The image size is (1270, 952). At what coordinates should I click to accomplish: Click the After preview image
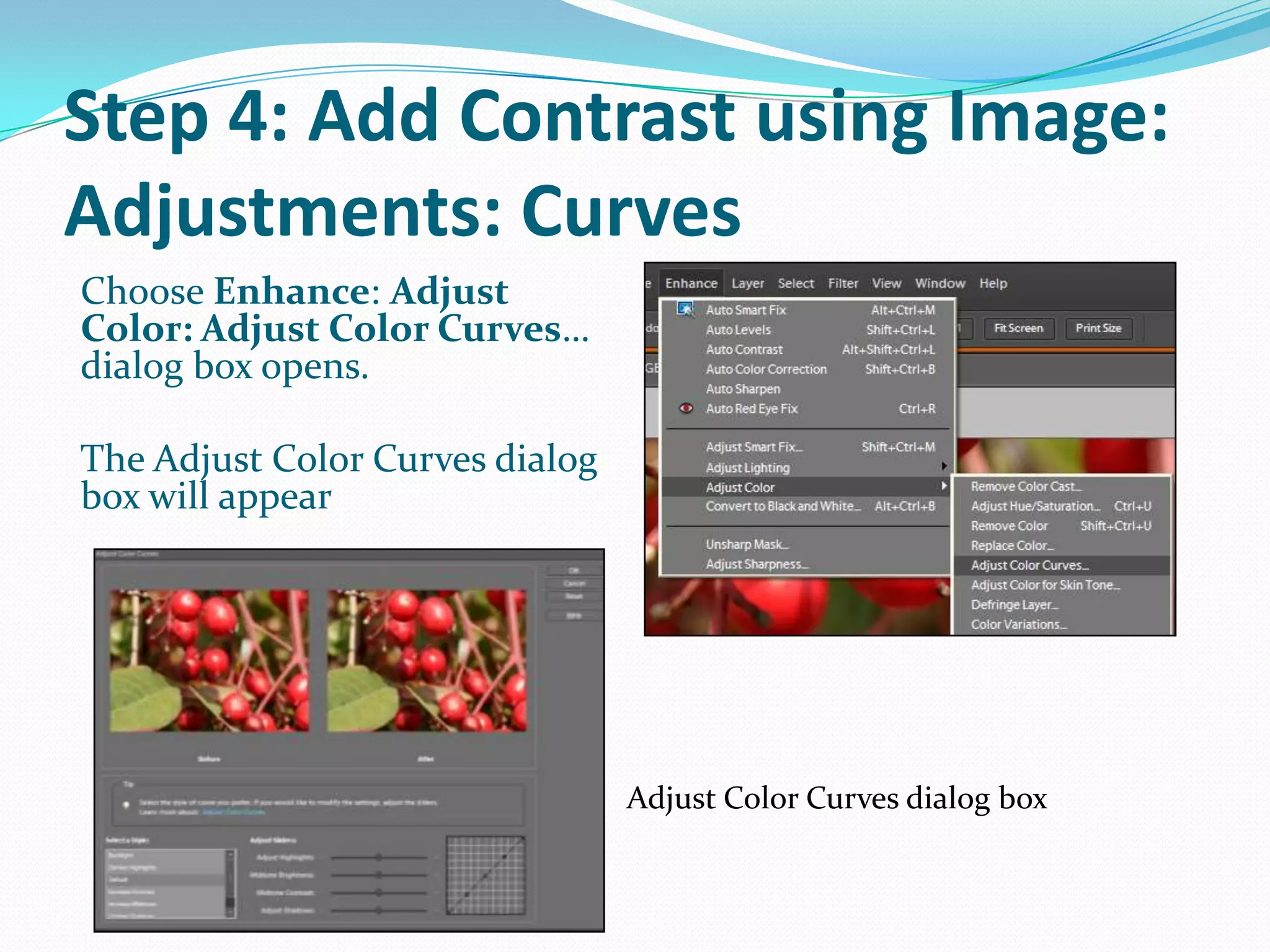tap(427, 661)
